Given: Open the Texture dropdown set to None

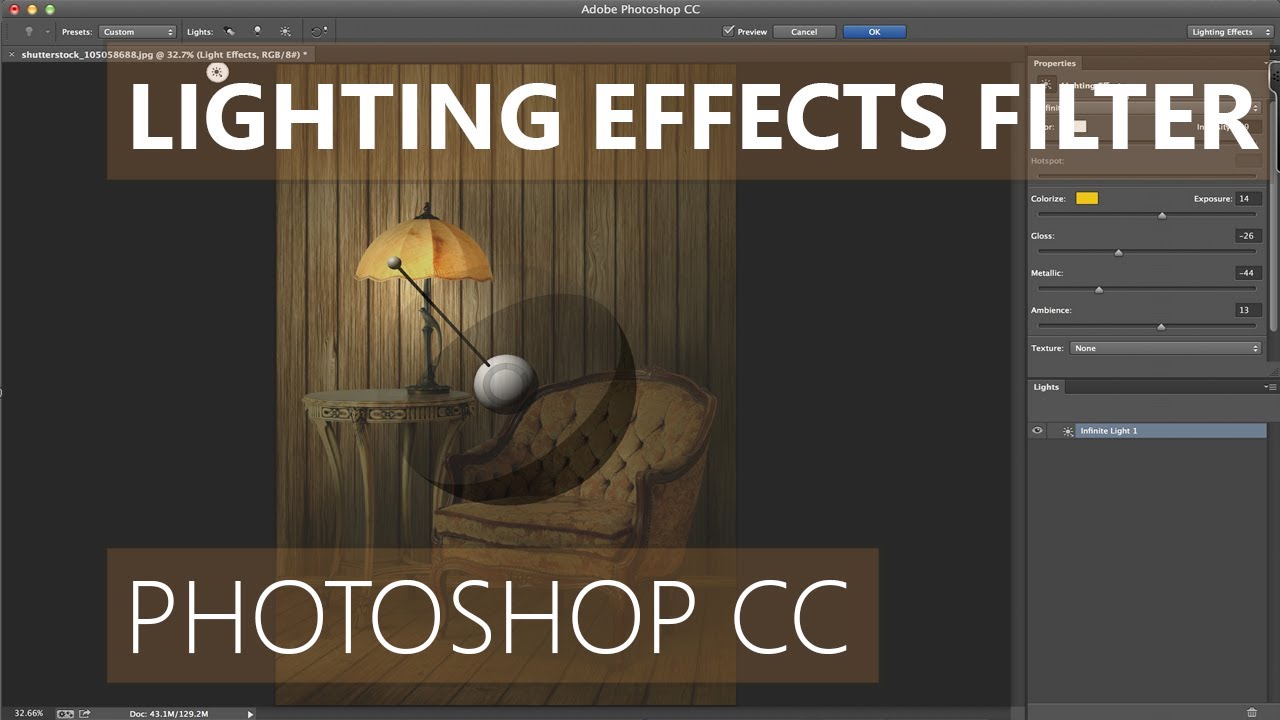Looking at the screenshot, I should coord(1165,348).
